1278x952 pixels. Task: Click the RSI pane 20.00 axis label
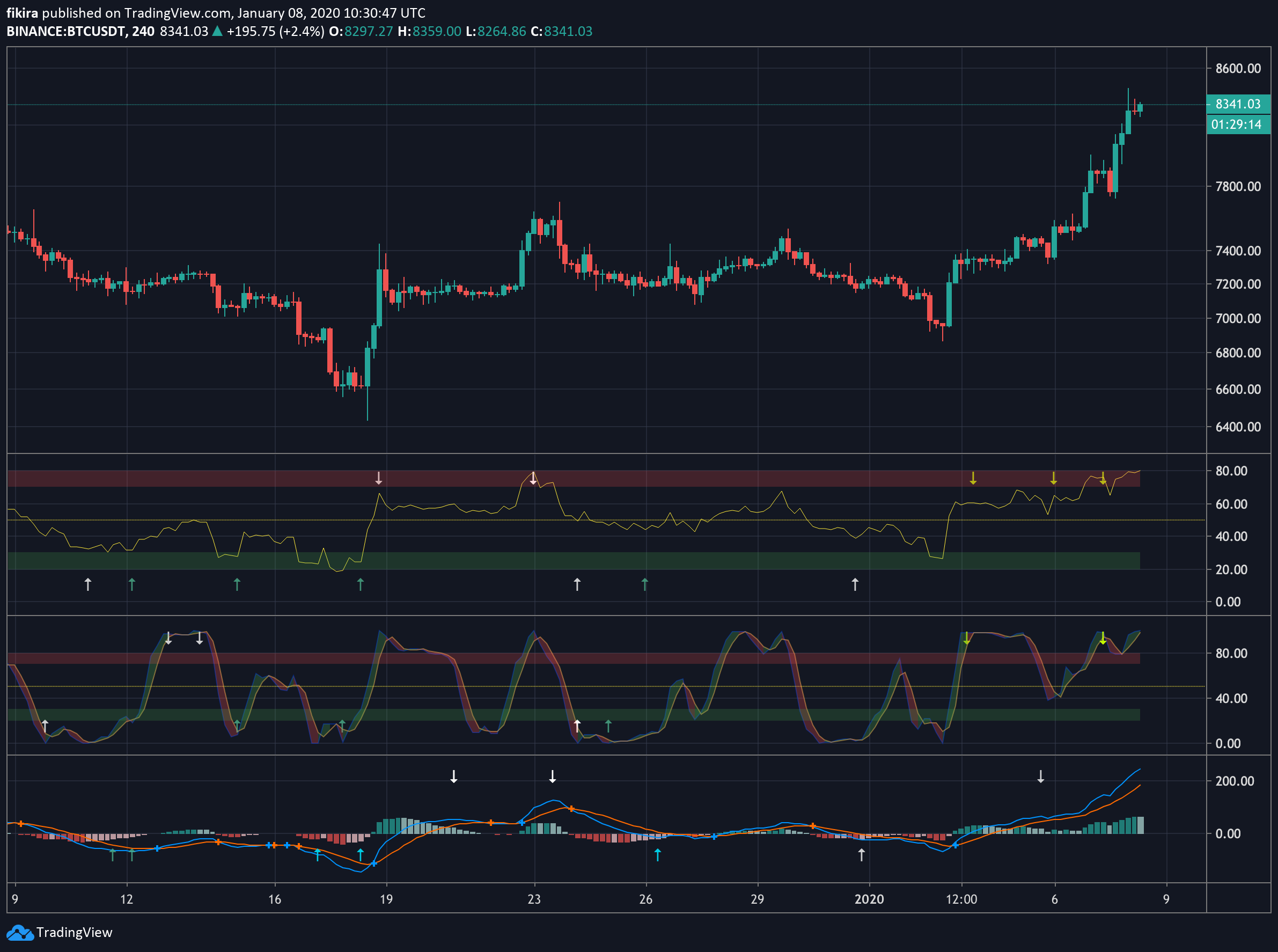pyautogui.click(x=1231, y=569)
